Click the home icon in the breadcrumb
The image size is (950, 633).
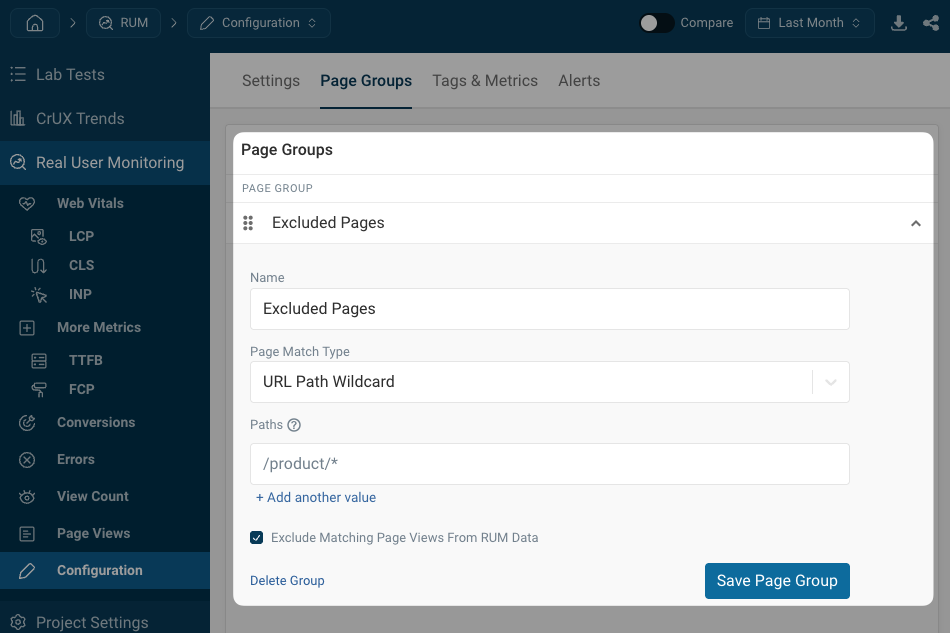click(34, 22)
